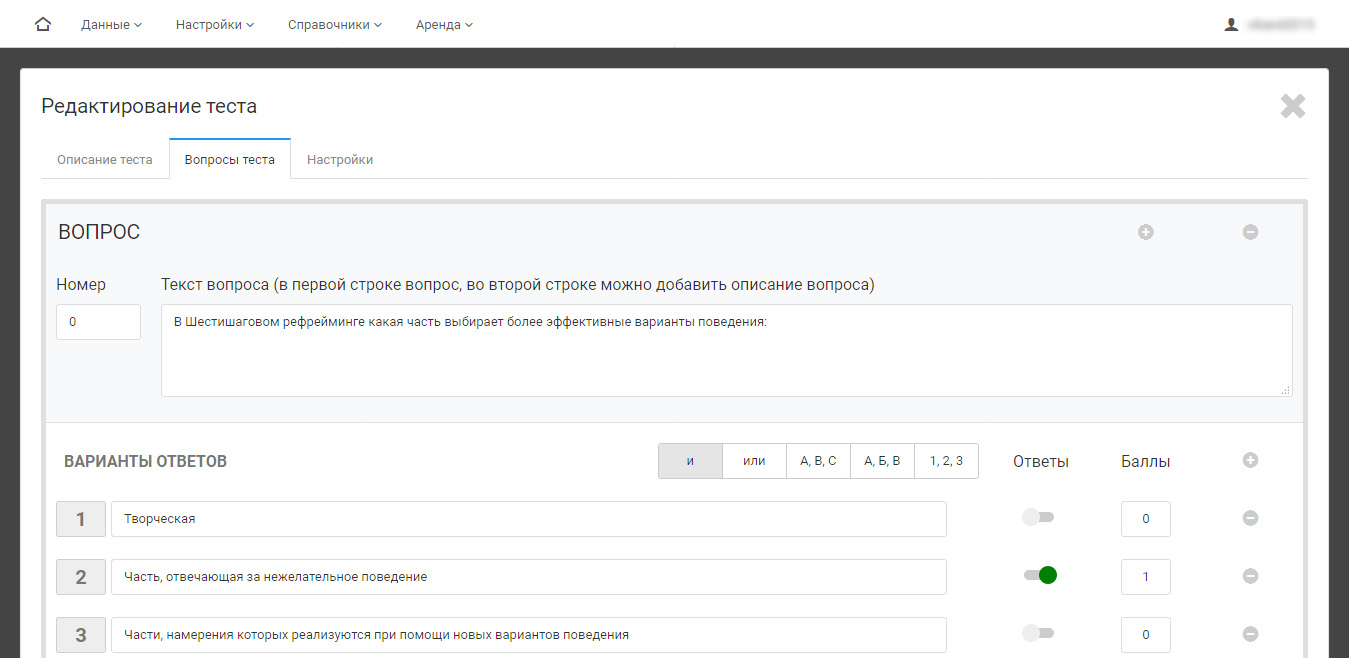Add a new answer option plus icon
Screen dimensions: 1349x658
pyautogui.click(x=1250, y=460)
